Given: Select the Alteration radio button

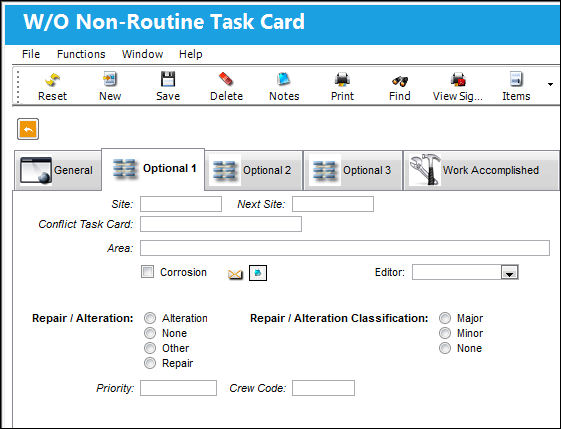Looking at the screenshot, I should pyautogui.click(x=150, y=318).
